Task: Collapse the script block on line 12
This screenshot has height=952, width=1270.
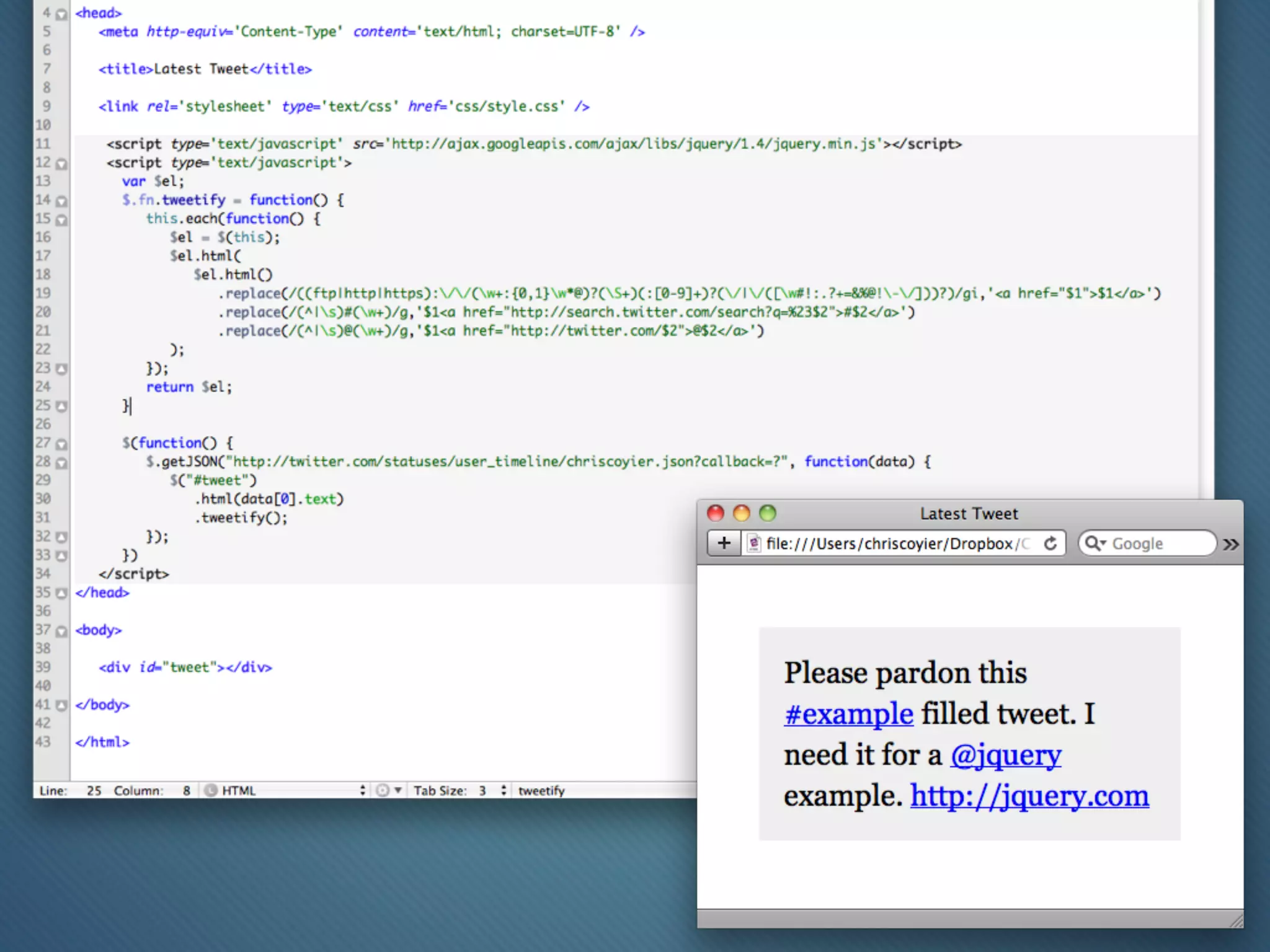Action: click(61, 164)
